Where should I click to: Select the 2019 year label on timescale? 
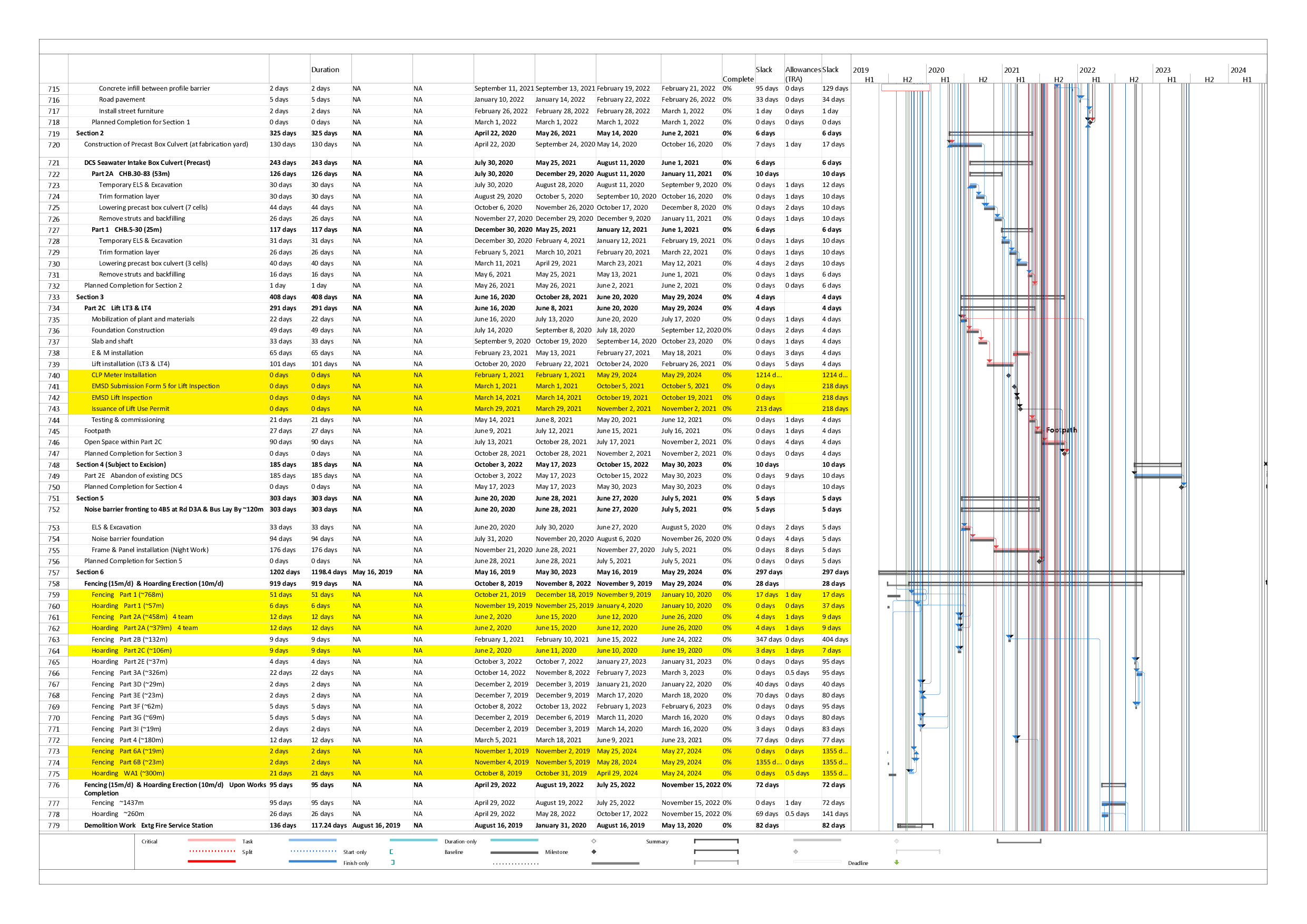pos(861,70)
